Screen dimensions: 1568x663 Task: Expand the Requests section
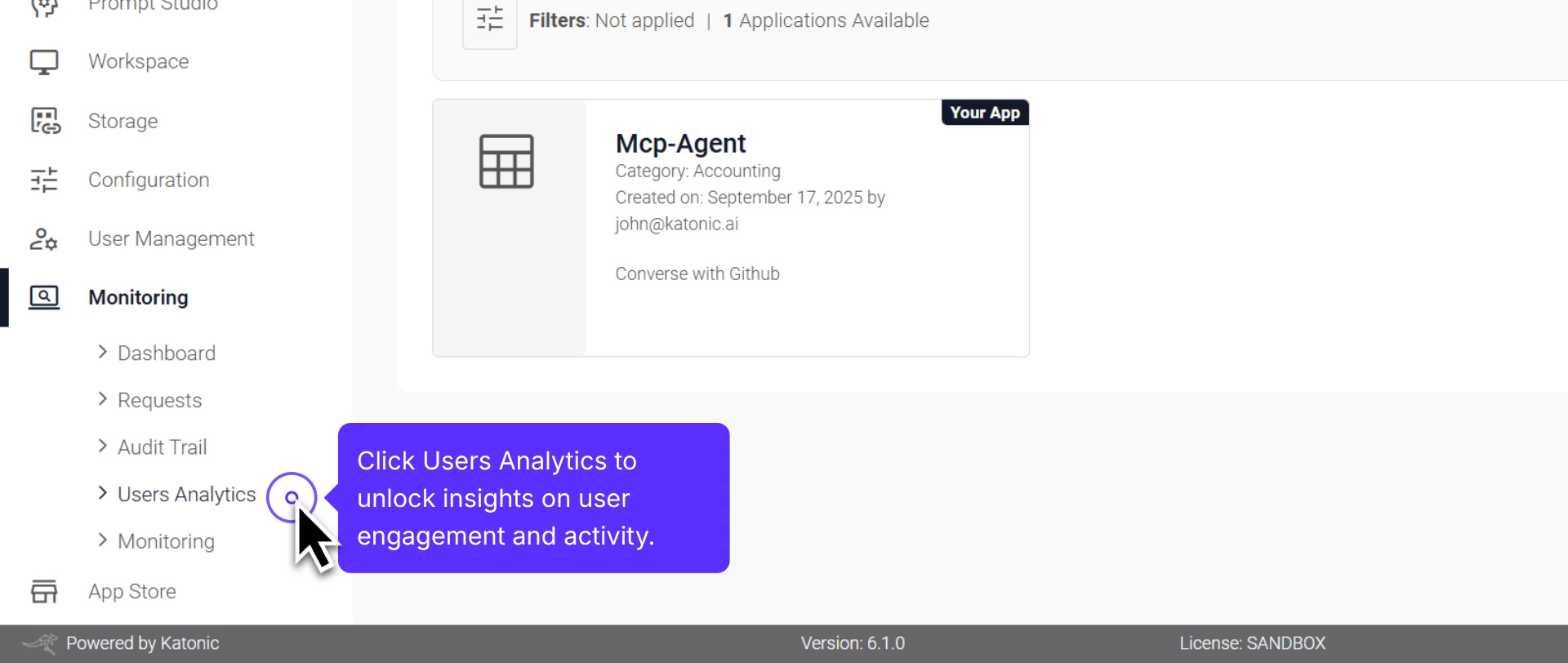click(x=102, y=399)
